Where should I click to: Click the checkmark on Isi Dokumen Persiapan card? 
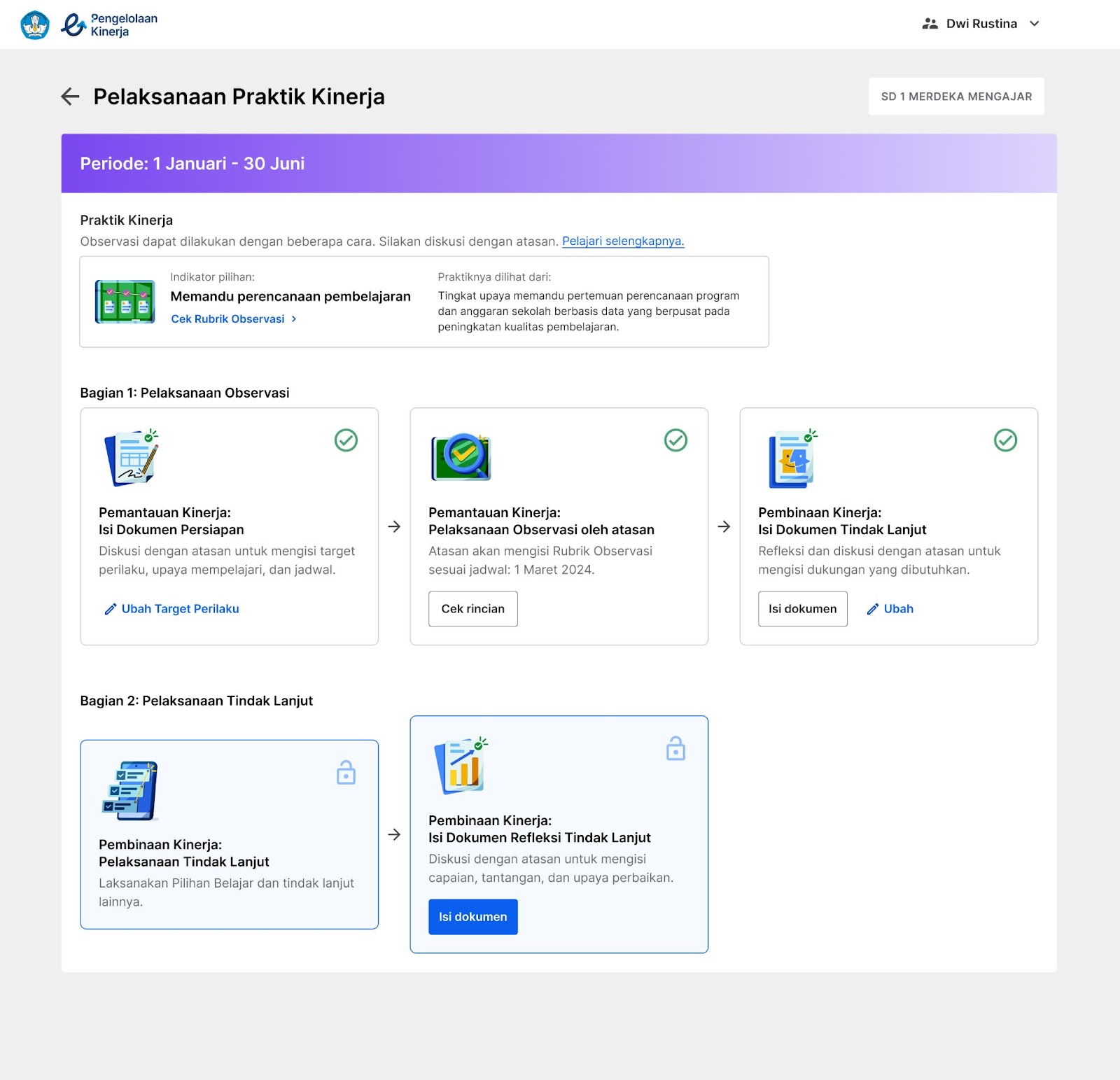pyautogui.click(x=346, y=440)
